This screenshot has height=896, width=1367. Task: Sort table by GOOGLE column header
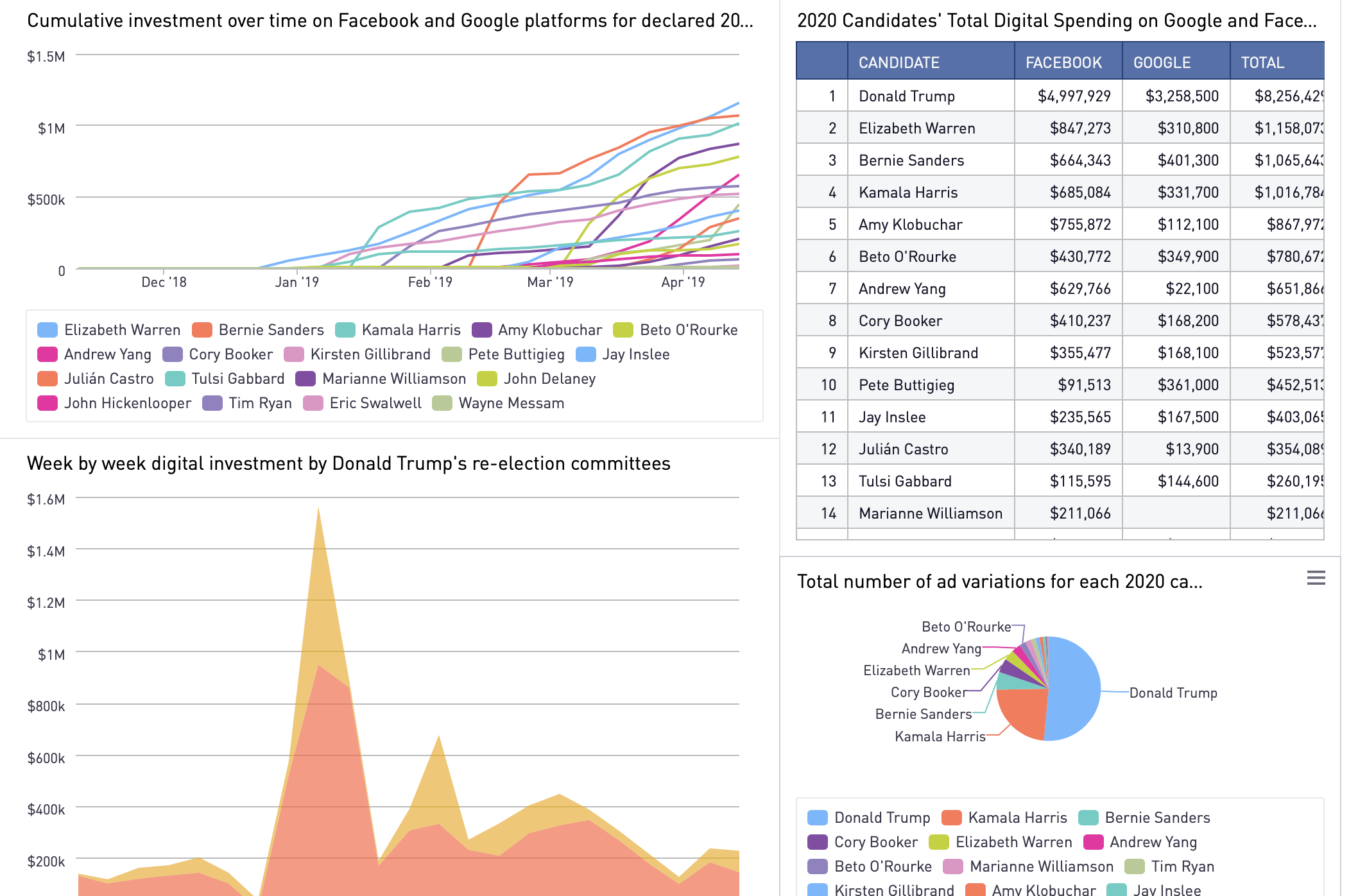[1176, 62]
